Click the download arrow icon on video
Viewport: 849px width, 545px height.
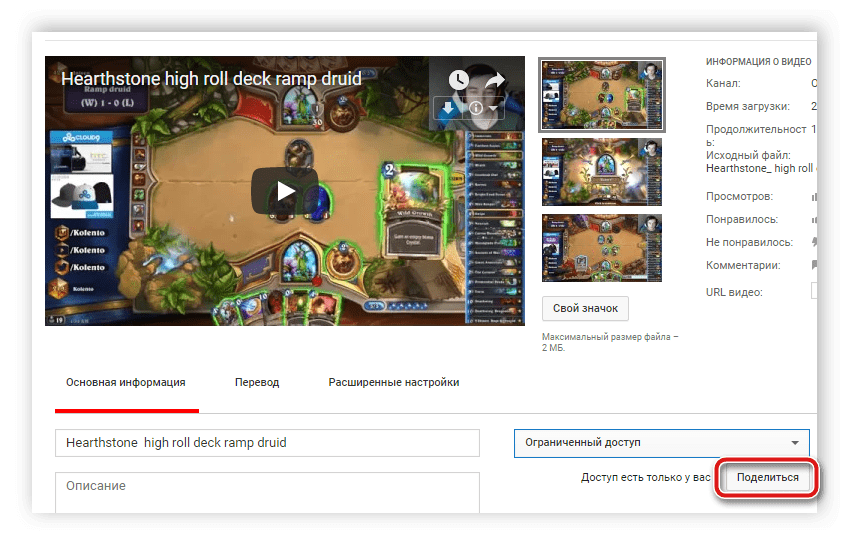448,109
